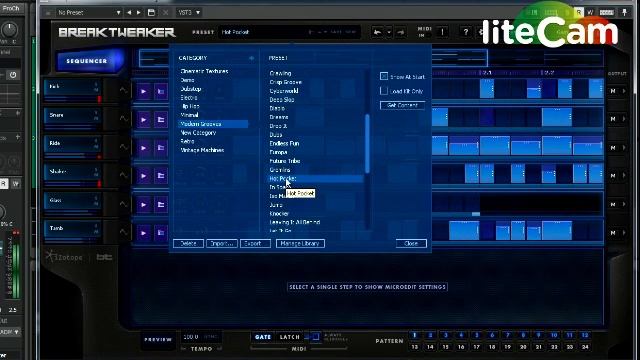Image resolution: width=640 pixels, height=360 pixels.
Task: Toggle Show At Start checkbox
Action: pos(384,76)
